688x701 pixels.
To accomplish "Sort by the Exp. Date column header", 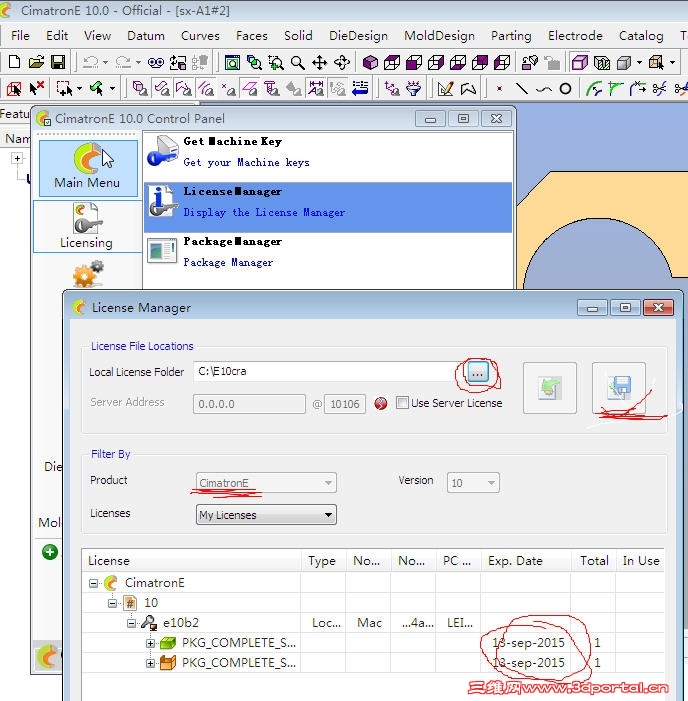I will tap(526, 561).
